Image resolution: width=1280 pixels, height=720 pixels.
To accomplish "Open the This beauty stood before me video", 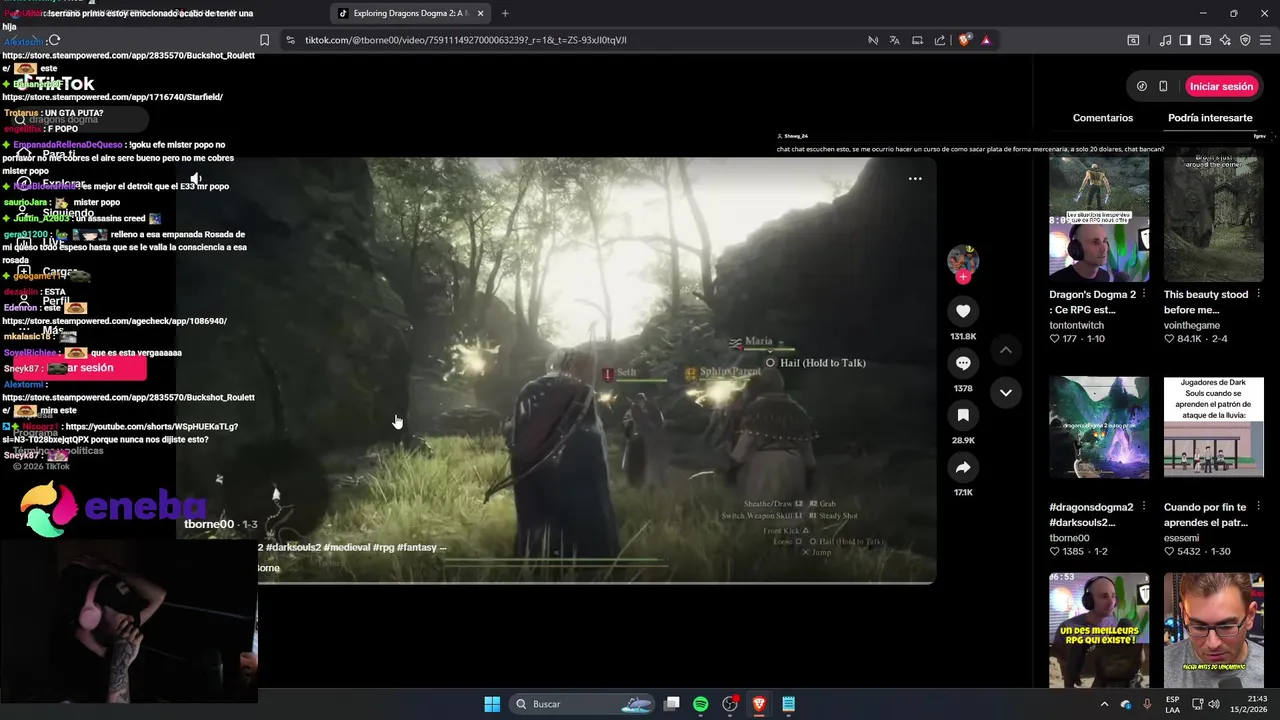I will 1213,218.
